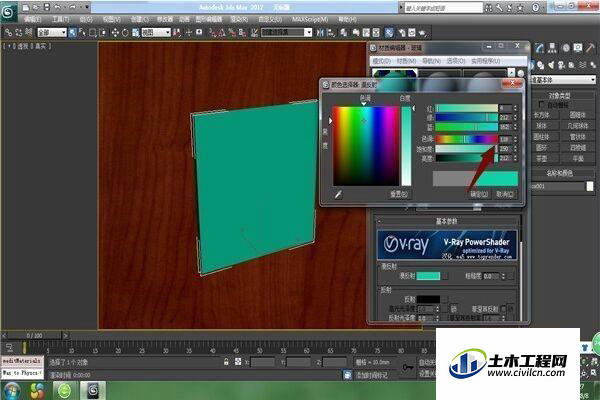Open the 编辑(E) menu
Viewport: 600px width, 400px height.
pos(33,19)
